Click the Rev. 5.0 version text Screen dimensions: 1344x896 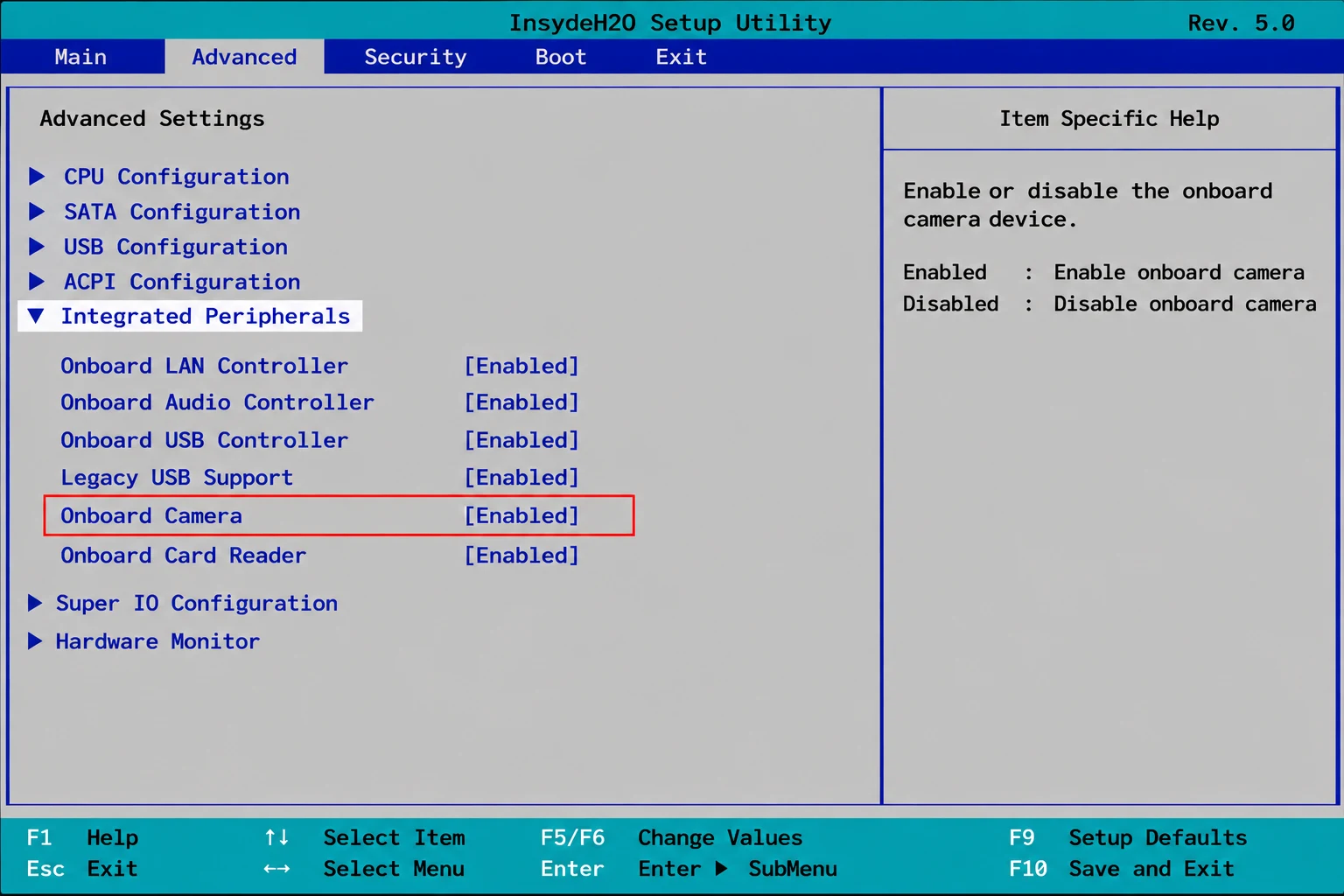click(1241, 23)
